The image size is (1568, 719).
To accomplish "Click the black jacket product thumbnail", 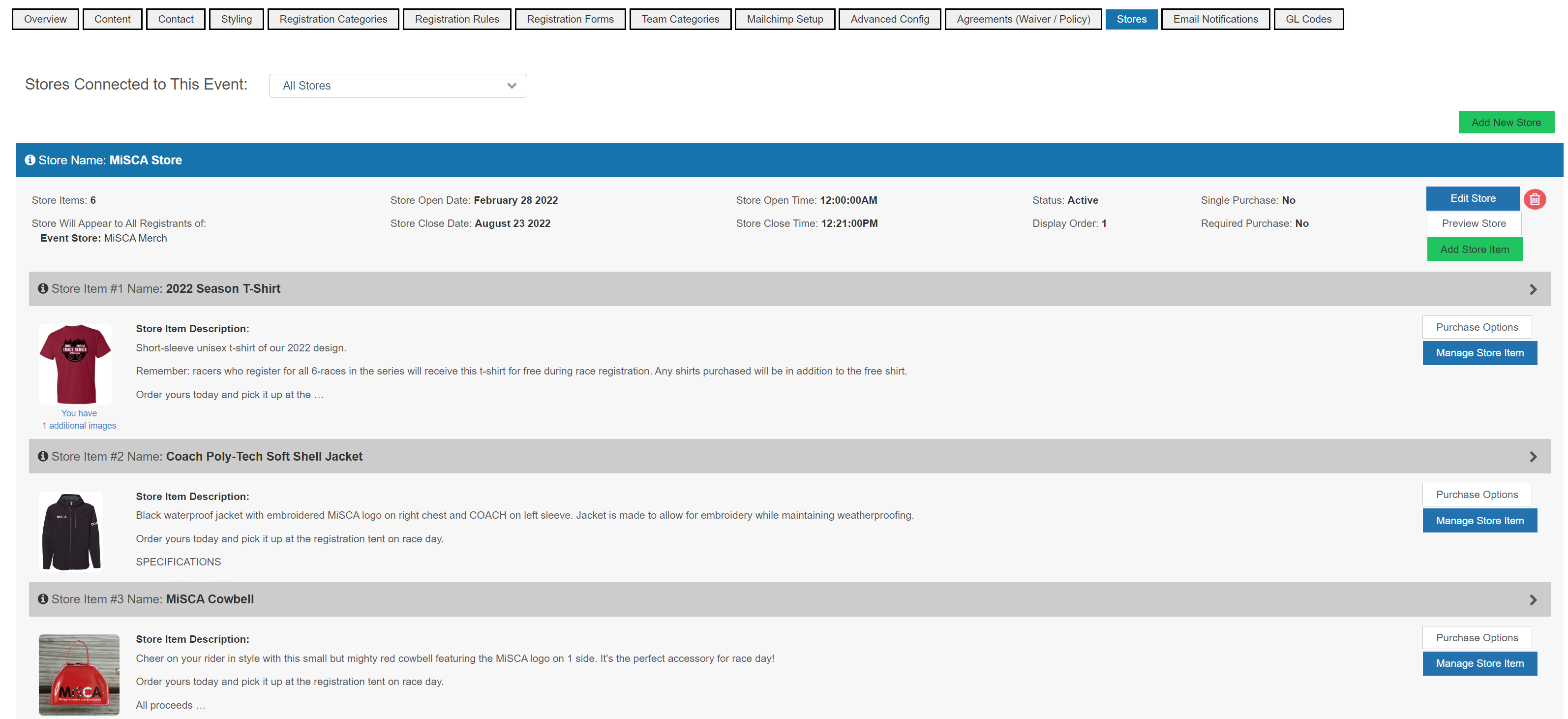I will (x=71, y=531).
